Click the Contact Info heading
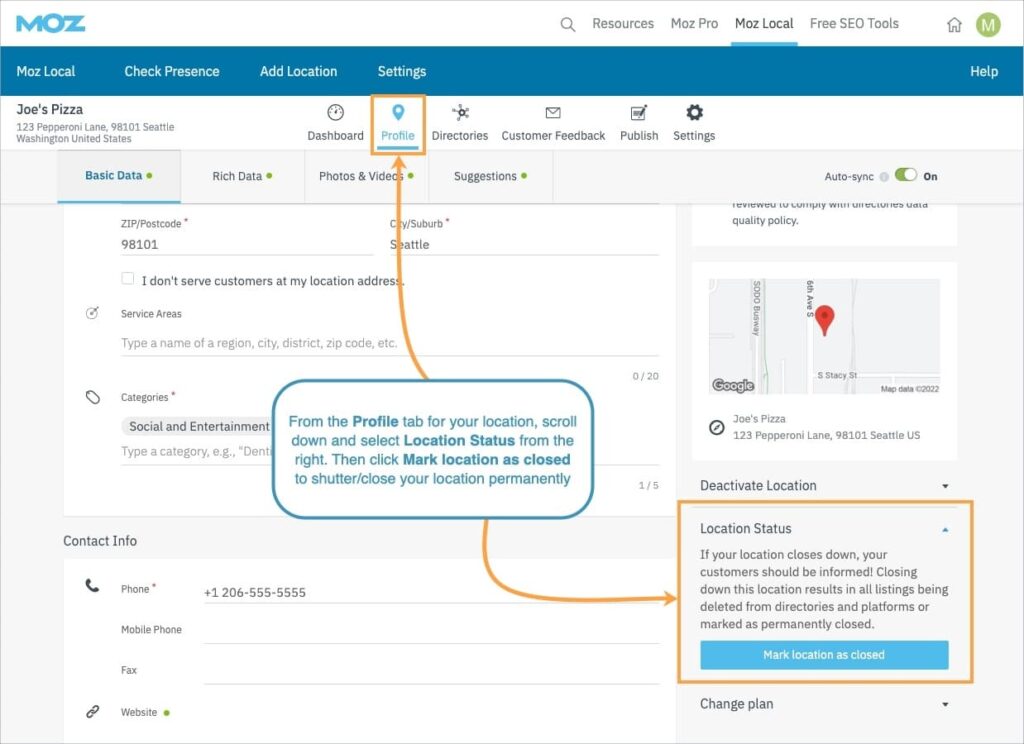Screen dimensions: 1024x744 [x=100, y=541]
